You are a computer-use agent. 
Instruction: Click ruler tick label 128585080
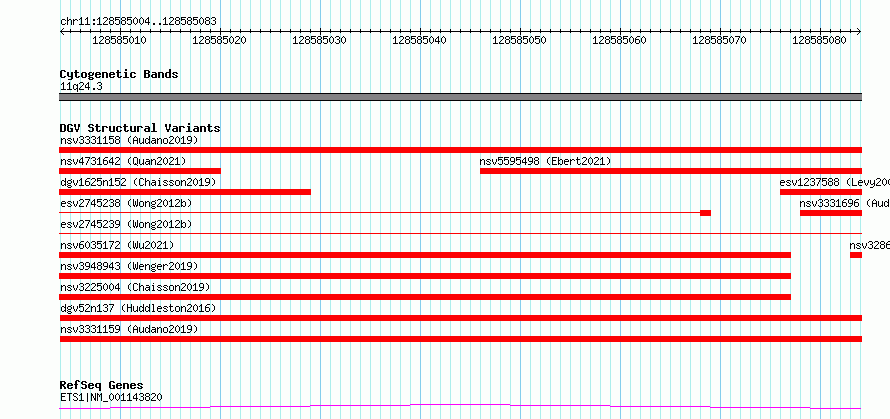(820, 40)
